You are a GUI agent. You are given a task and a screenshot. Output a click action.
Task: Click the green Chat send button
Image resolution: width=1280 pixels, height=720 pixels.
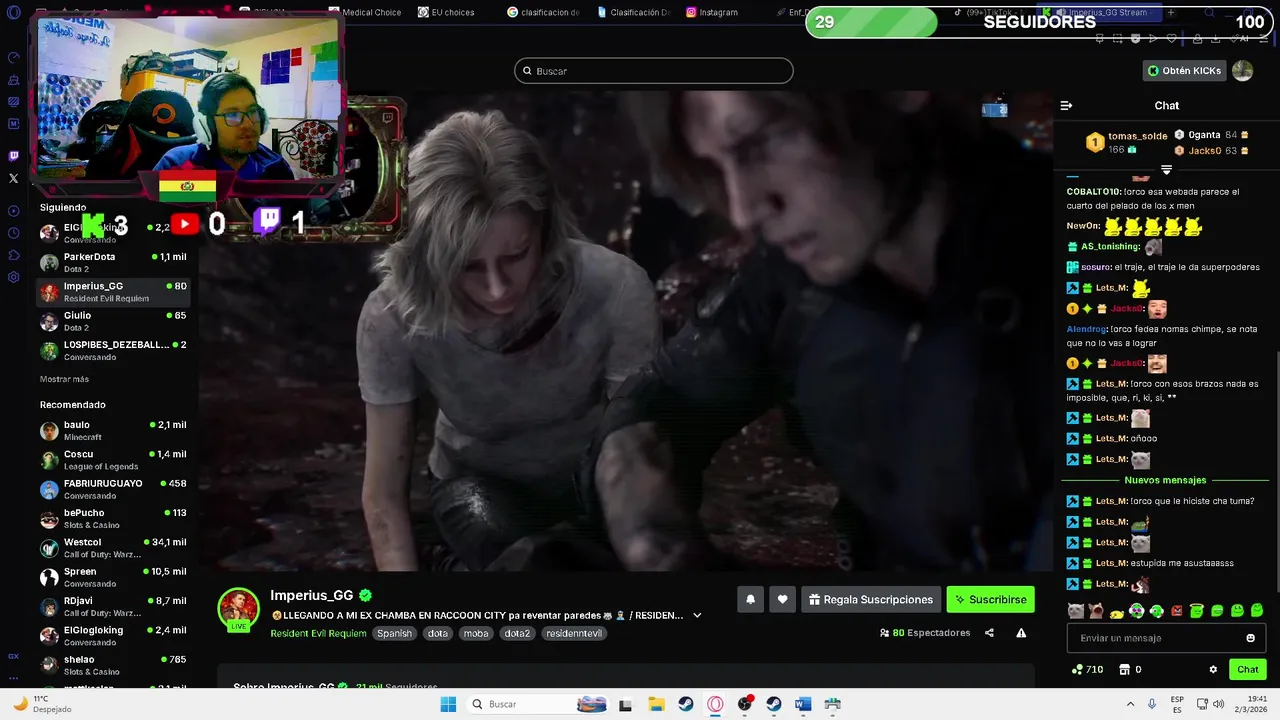[x=1248, y=669]
